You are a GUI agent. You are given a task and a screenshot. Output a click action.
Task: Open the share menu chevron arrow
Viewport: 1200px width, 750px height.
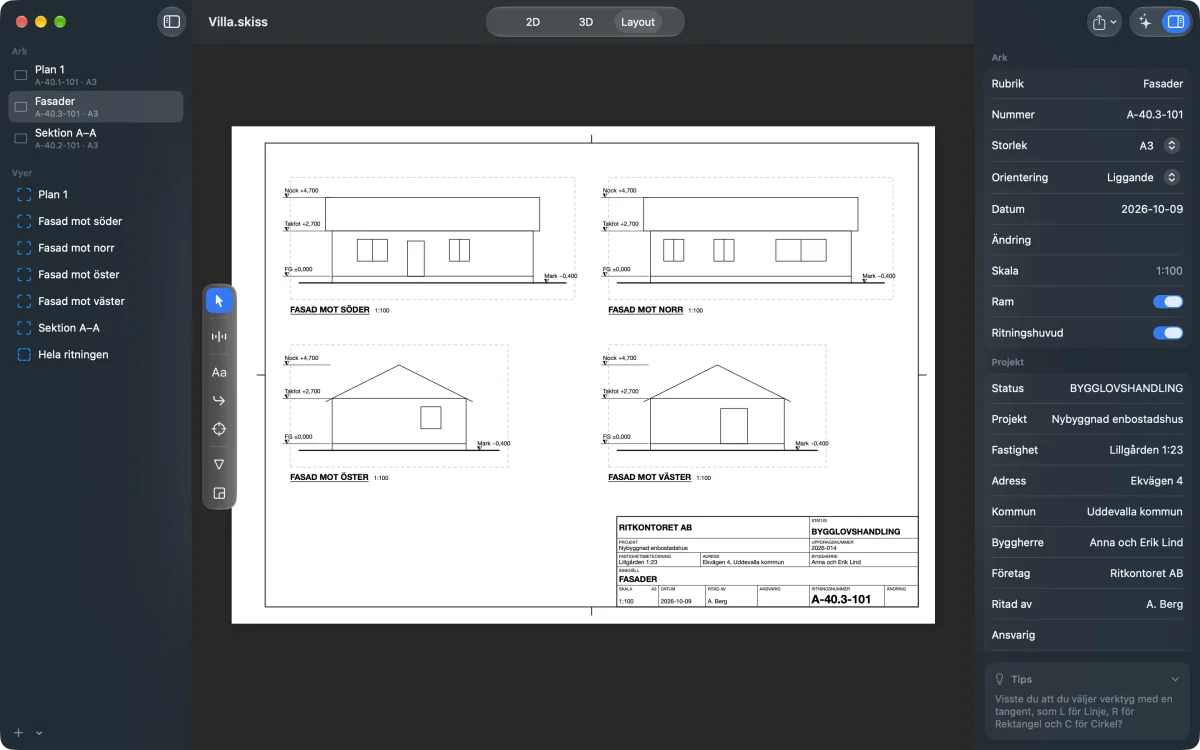[1114, 22]
